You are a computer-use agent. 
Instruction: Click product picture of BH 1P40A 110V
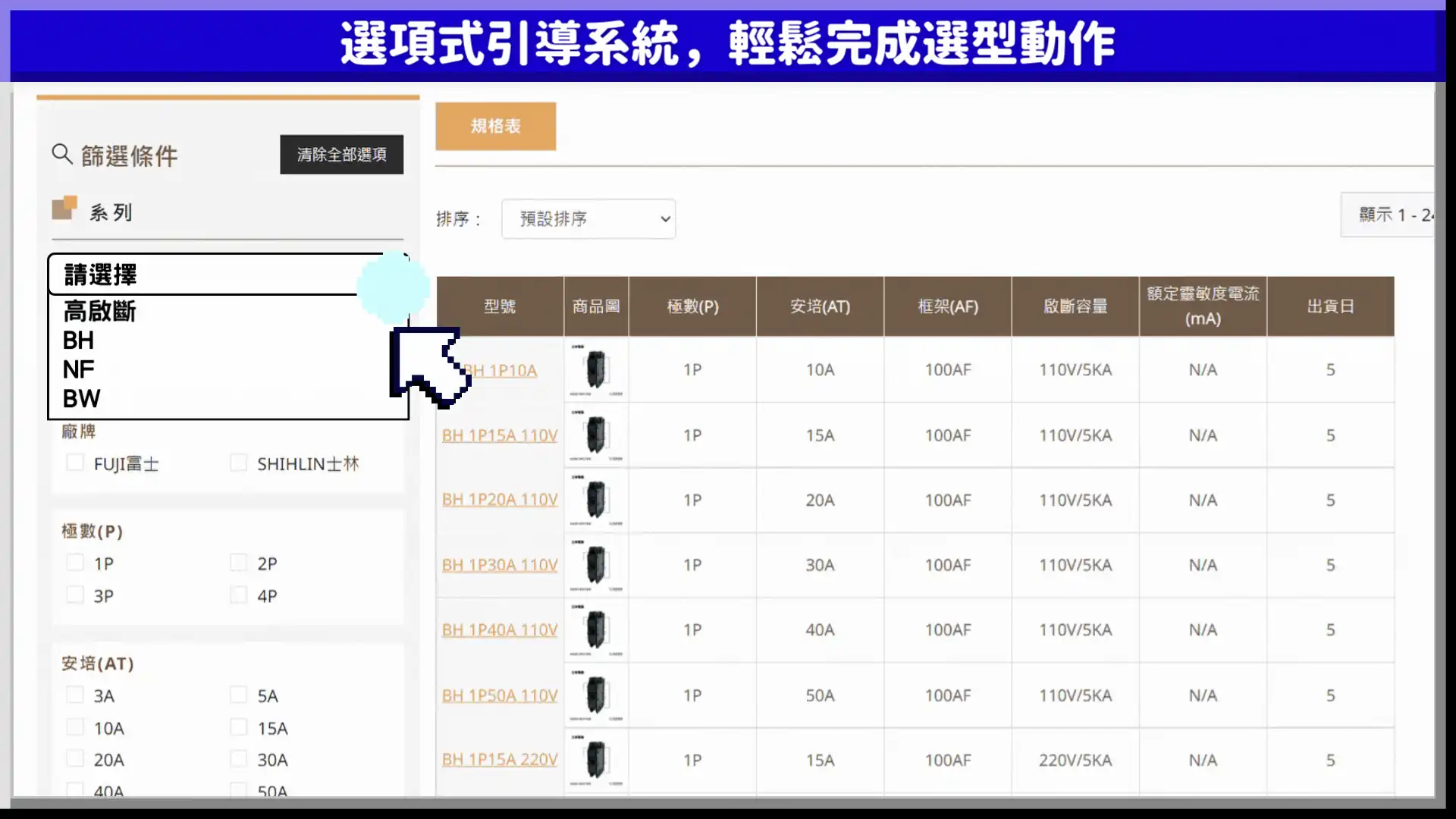pos(596,630)
